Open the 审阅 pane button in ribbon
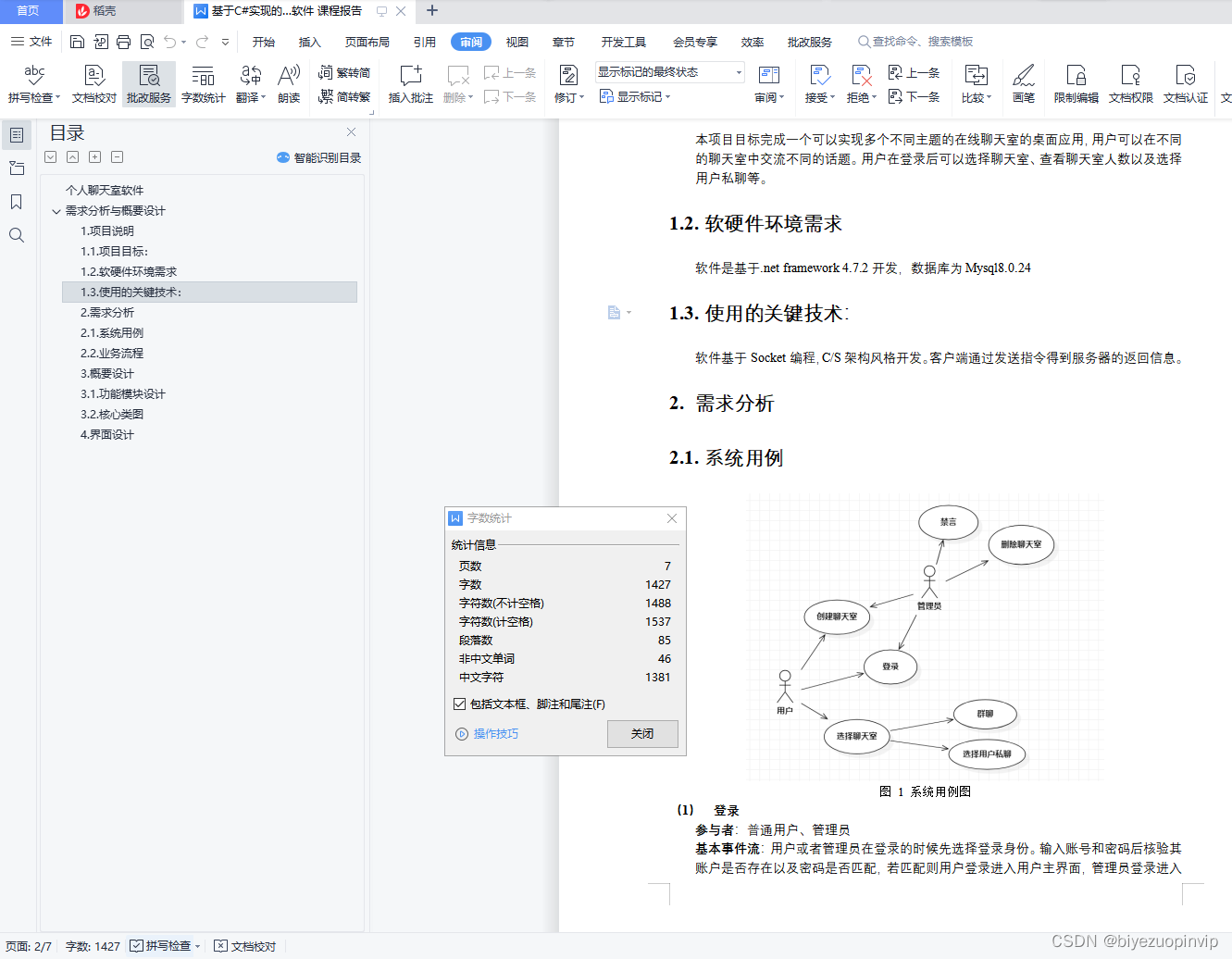This screenshot has width=1232, height=959. pyautogui.click(x=769, y=83)
